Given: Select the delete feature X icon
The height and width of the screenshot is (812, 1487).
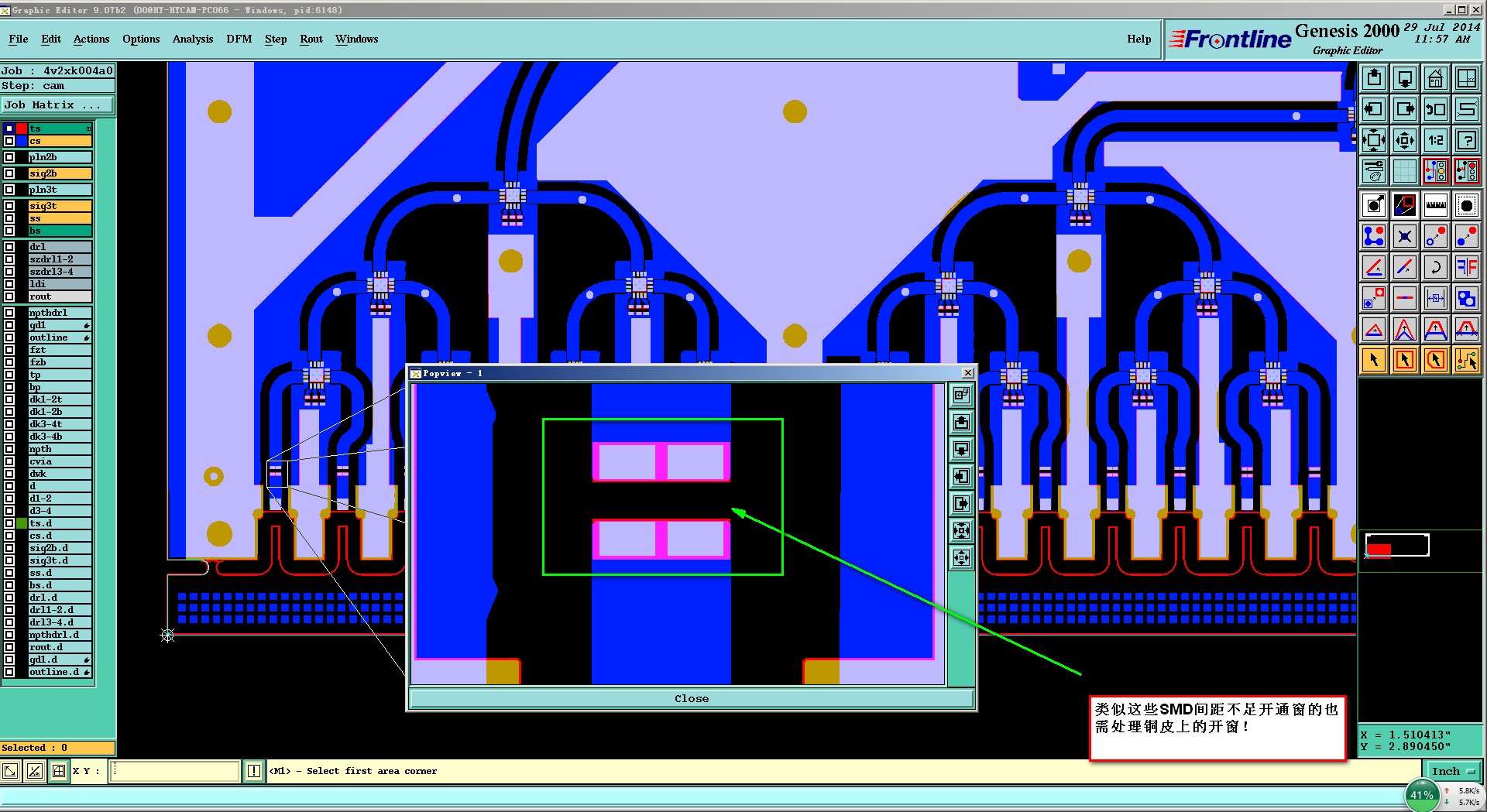Looking at the screenshot, I should pos(1405,236).
